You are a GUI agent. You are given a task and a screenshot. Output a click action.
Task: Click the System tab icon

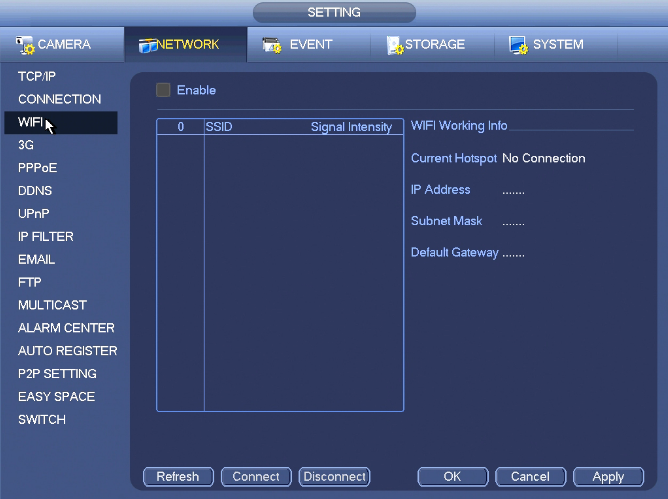[x=518, y=45]
